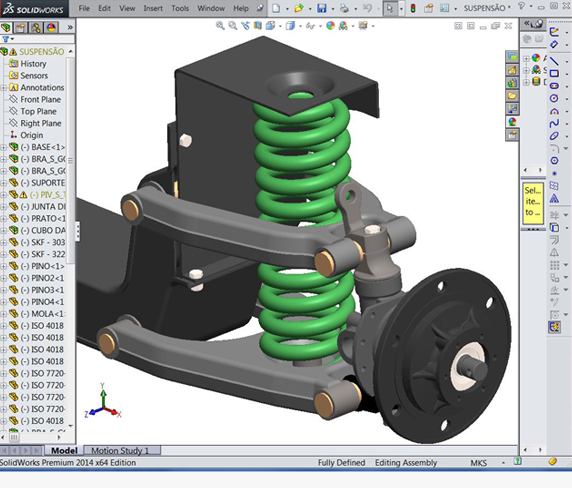Viewport: 572px width, 488px height.
Task: Expand the PINO<1> component node
Action: click(x=4, y=266)
